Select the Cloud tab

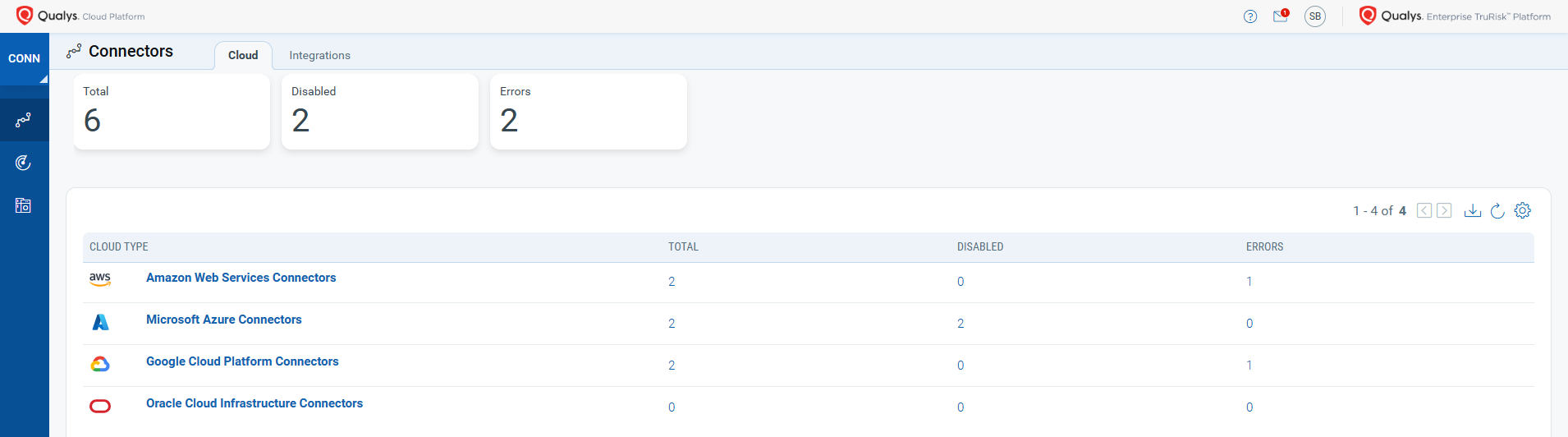click(x=243, y=55)
